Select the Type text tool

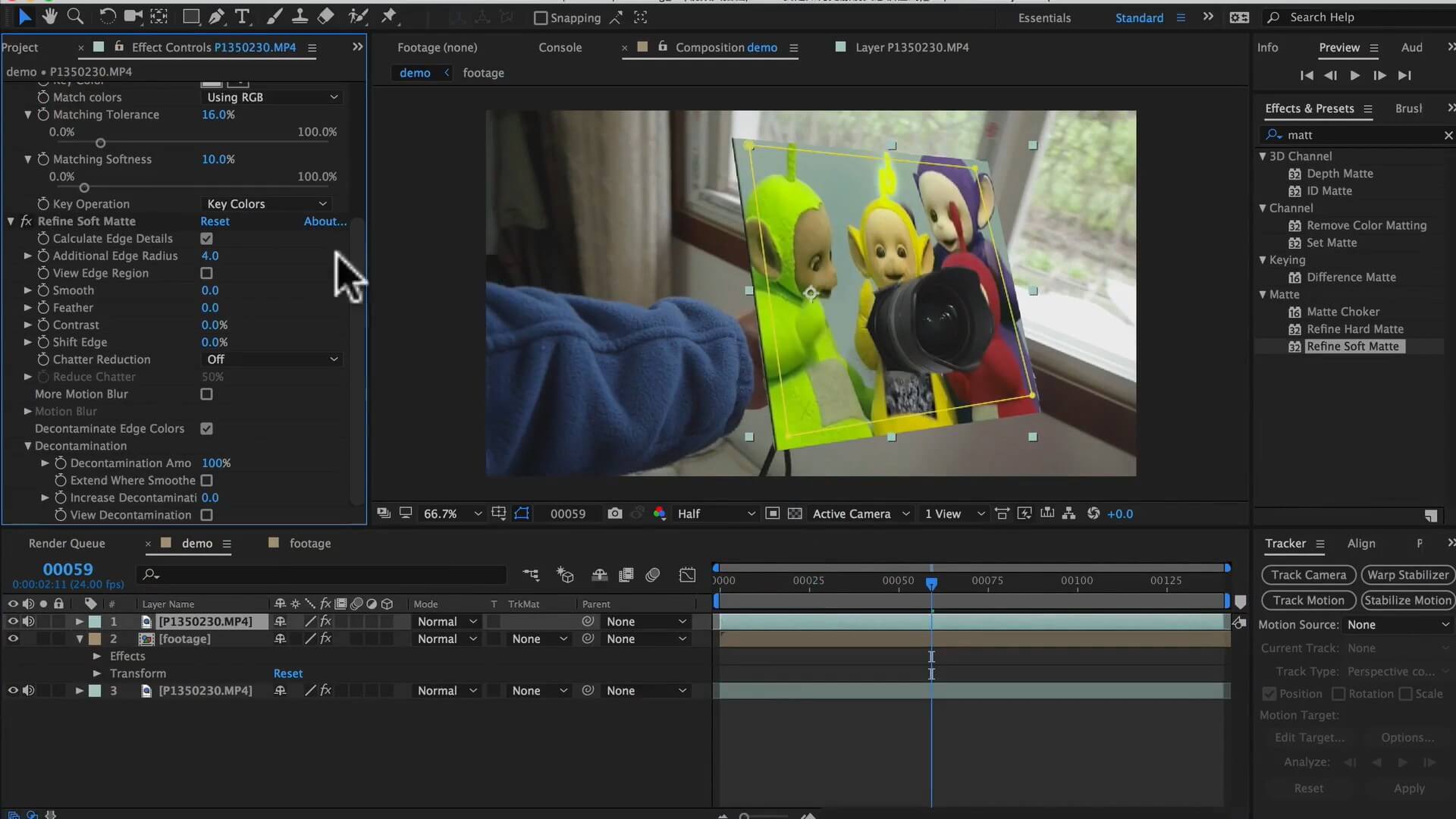[243, 16]
